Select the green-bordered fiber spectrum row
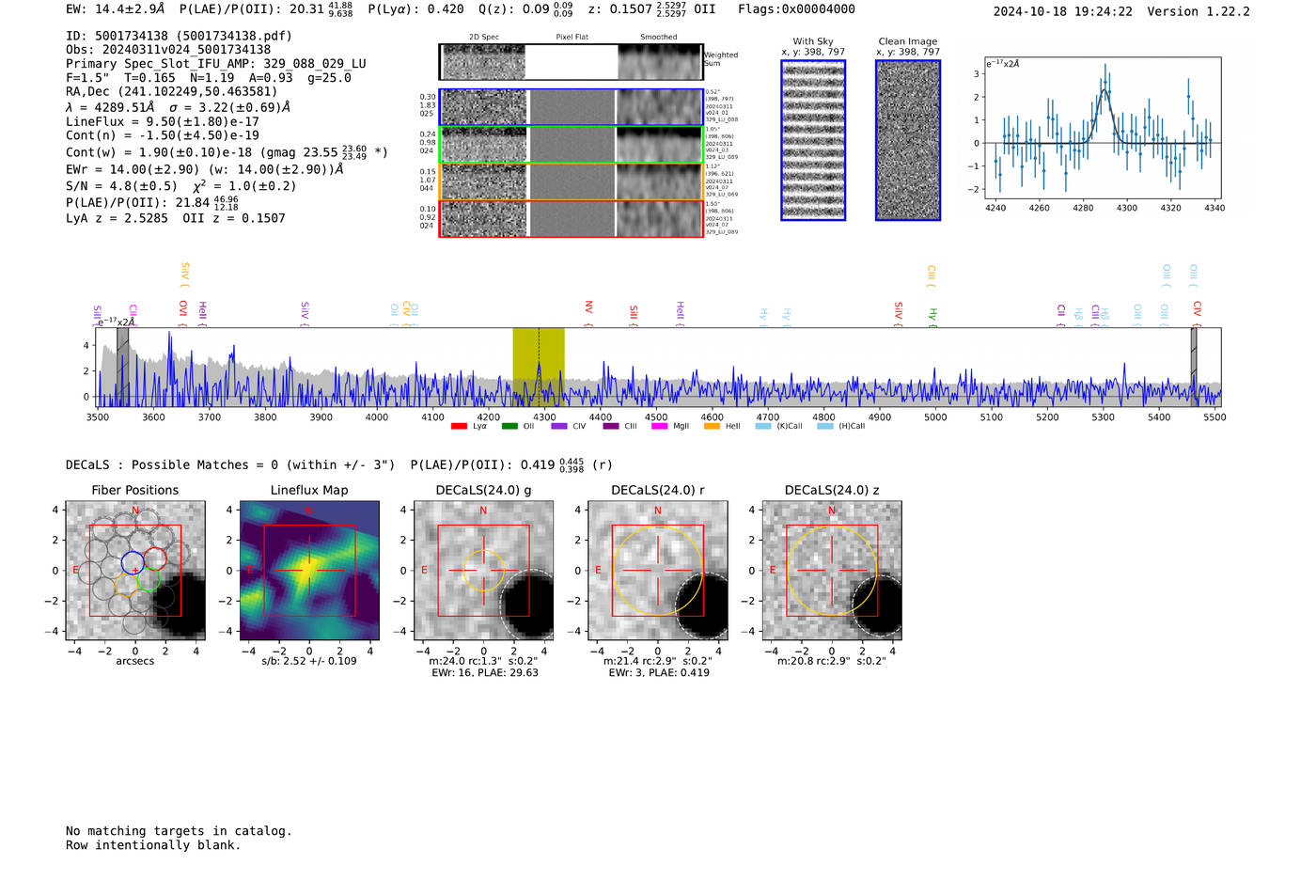This screenshot has height=896, width=1316. (x=572, y=145)
